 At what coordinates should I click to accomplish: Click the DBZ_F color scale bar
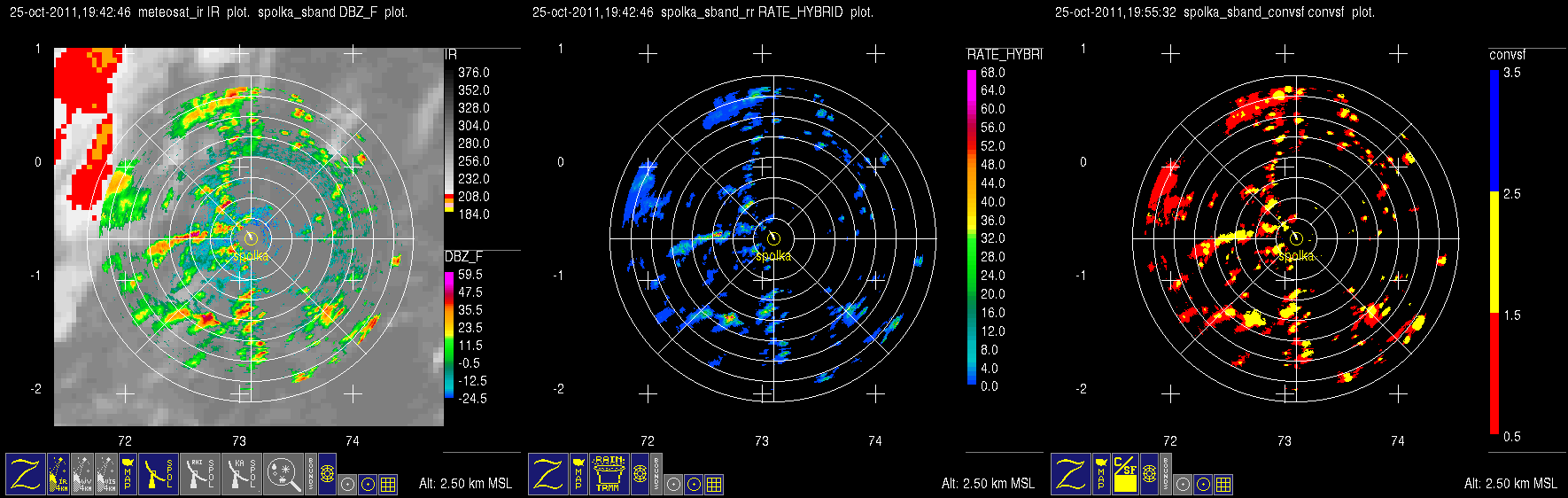click(x=449, y=334)
